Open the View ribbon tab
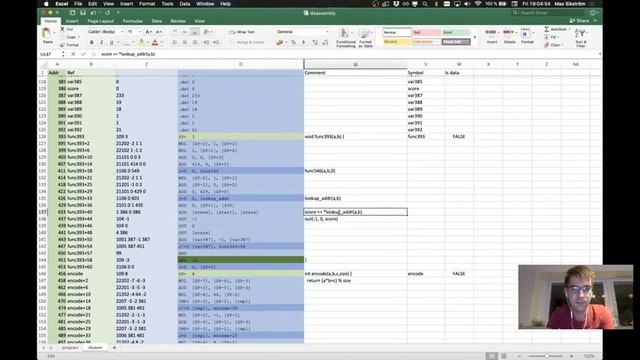640x360 pixels. point(200,21)
